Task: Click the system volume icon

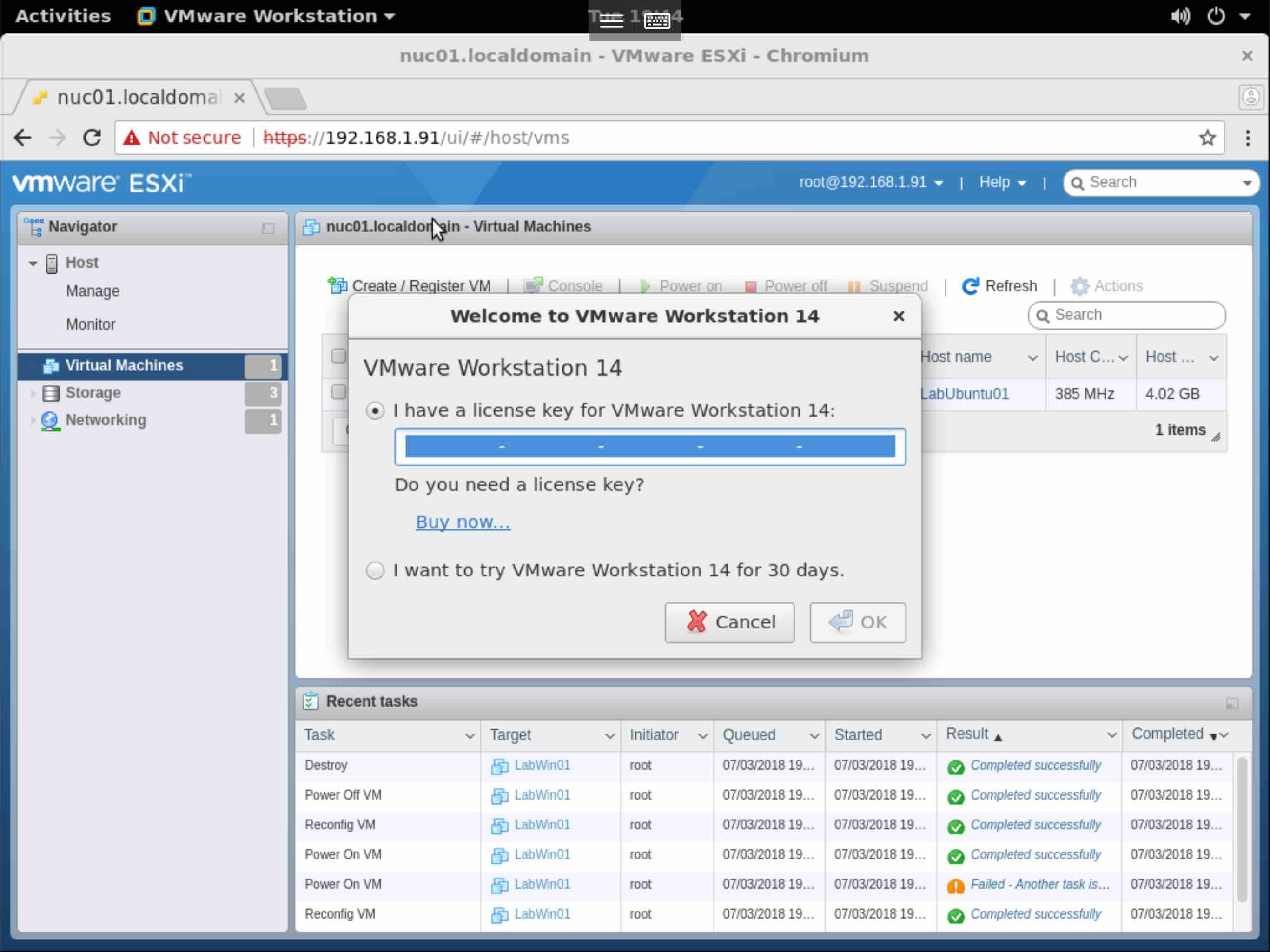Action: click(1180, 16)
